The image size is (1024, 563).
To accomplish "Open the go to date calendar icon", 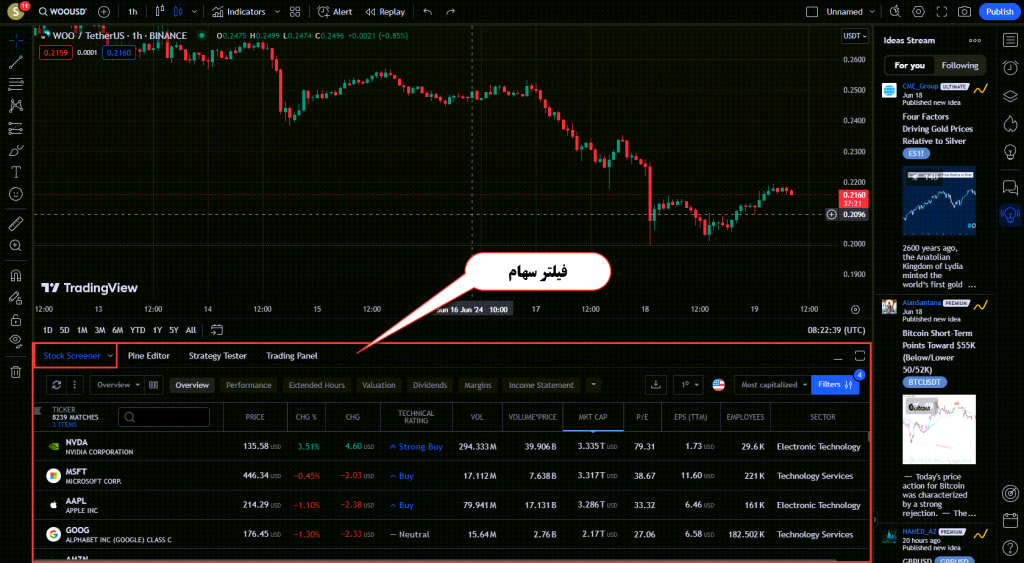I will pos(217,330).
